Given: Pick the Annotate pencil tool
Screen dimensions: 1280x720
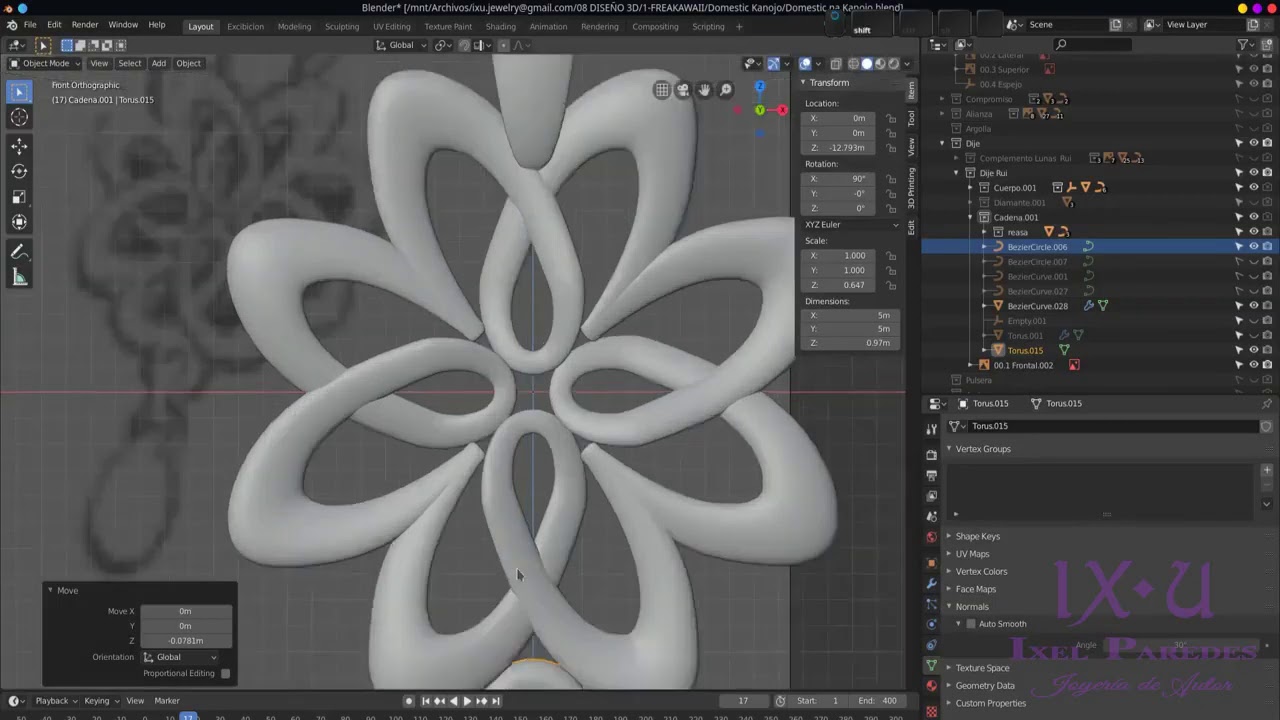Looking at the screenshot, I should coord(19,252).
